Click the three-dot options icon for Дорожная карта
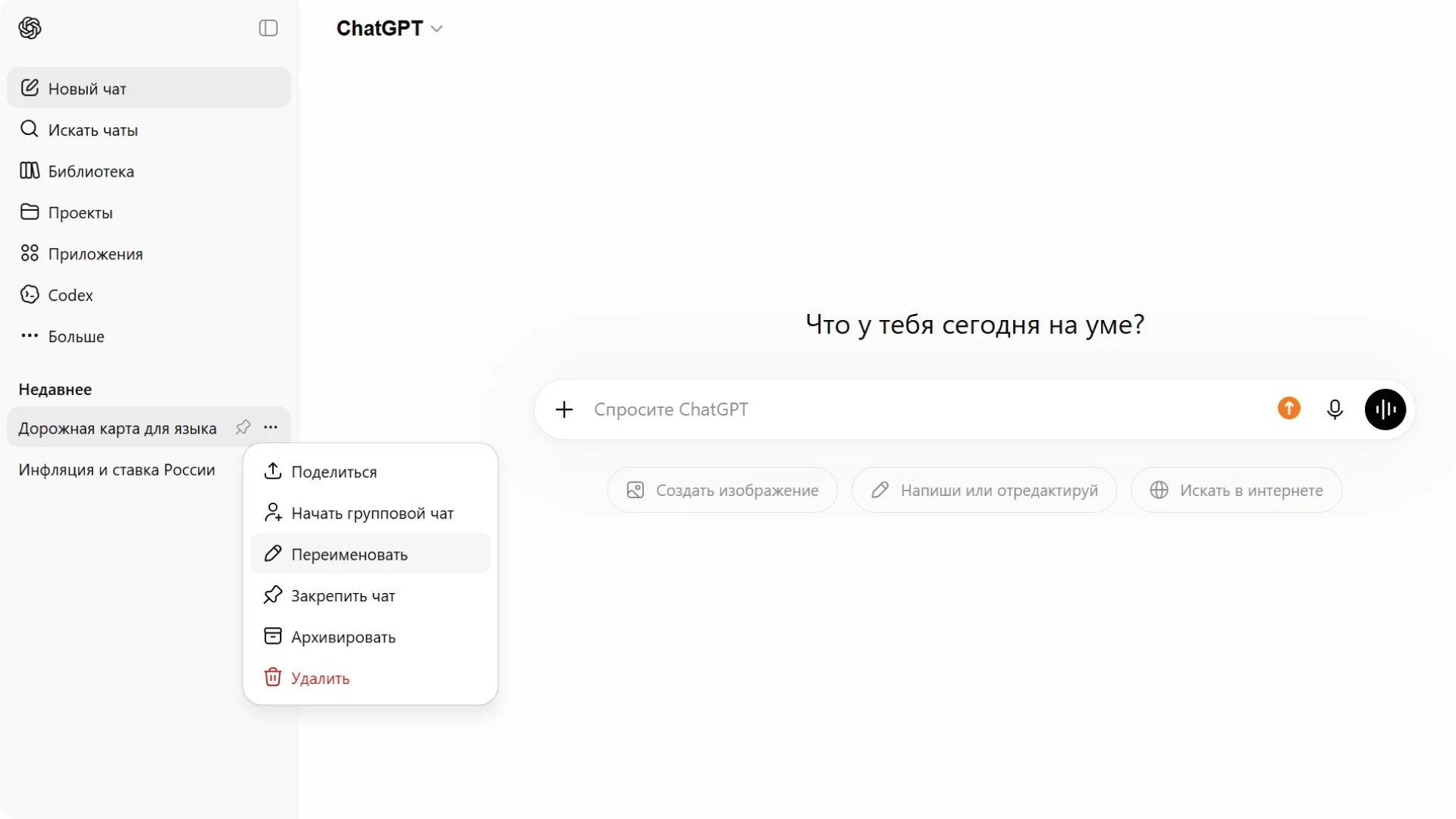Image resolution: width=1456 pixels, height=819 pixels. (271, 428)
